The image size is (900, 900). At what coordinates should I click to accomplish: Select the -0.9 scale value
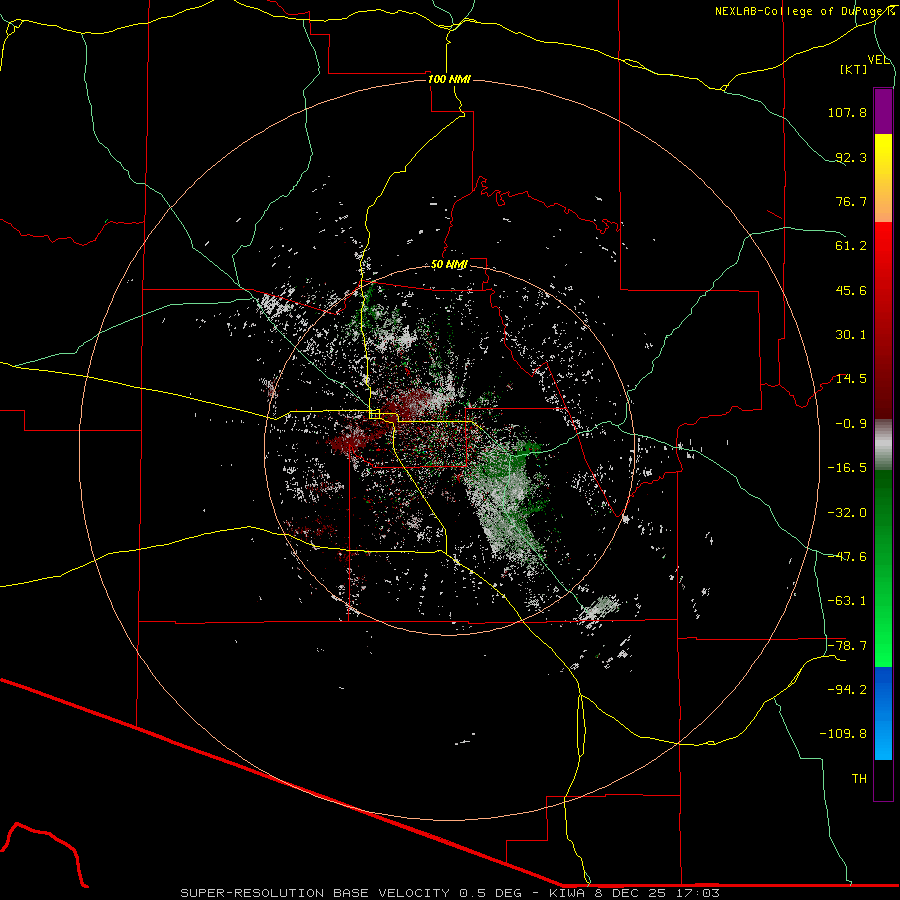(x=851, y=424)
